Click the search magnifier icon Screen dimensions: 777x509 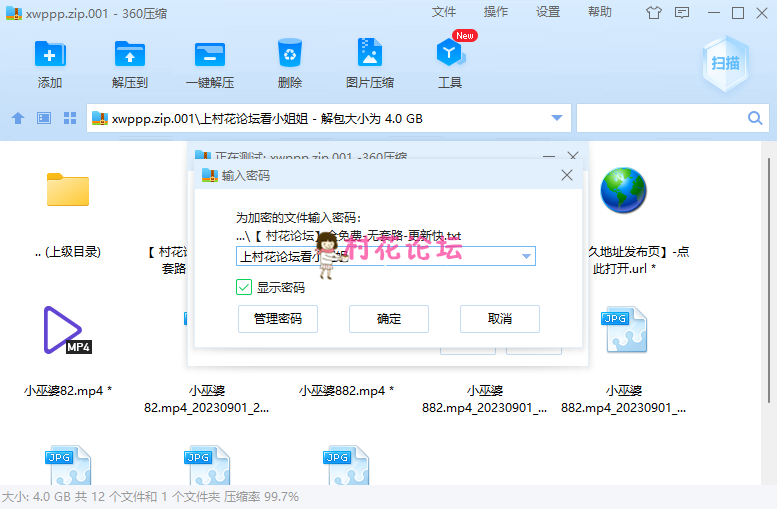point(755,118)
